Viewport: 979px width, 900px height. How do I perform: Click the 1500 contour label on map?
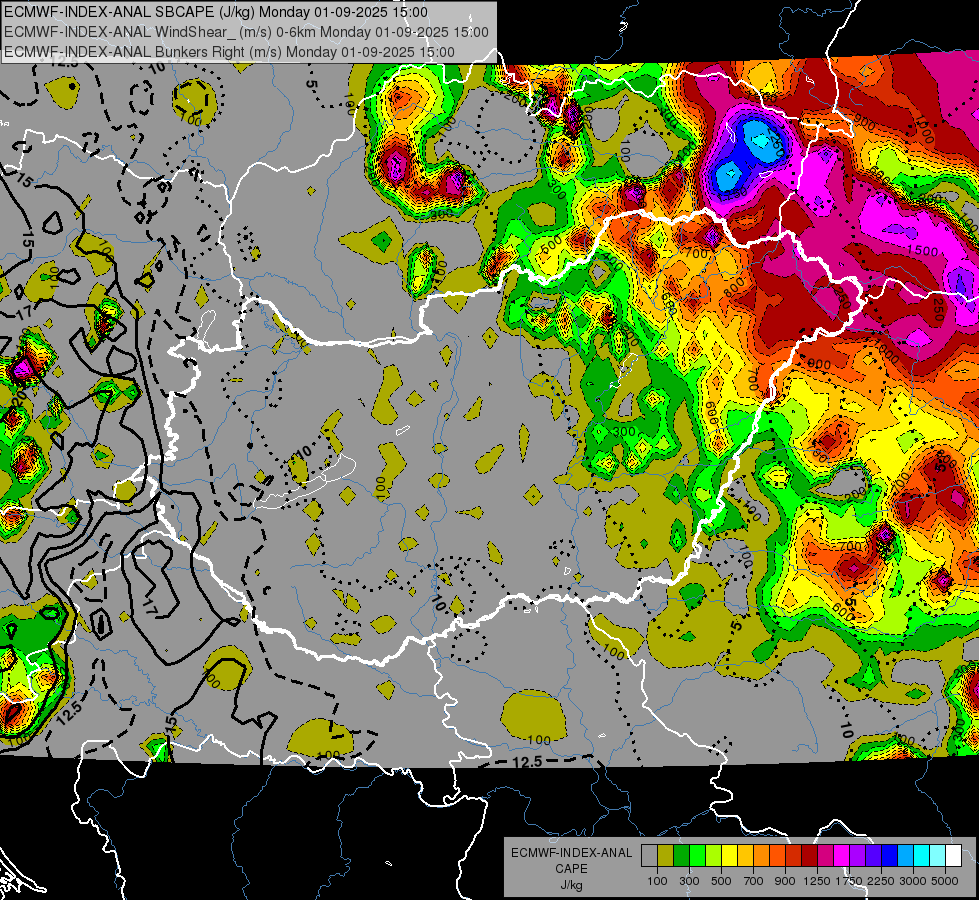click(922, 250)
